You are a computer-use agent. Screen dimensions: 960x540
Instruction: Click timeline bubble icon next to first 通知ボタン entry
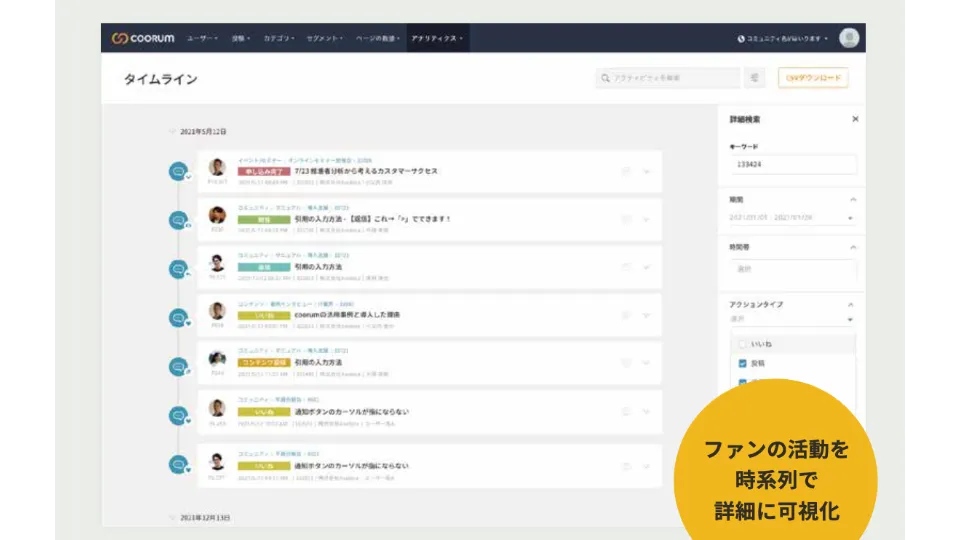click(179, 415)
